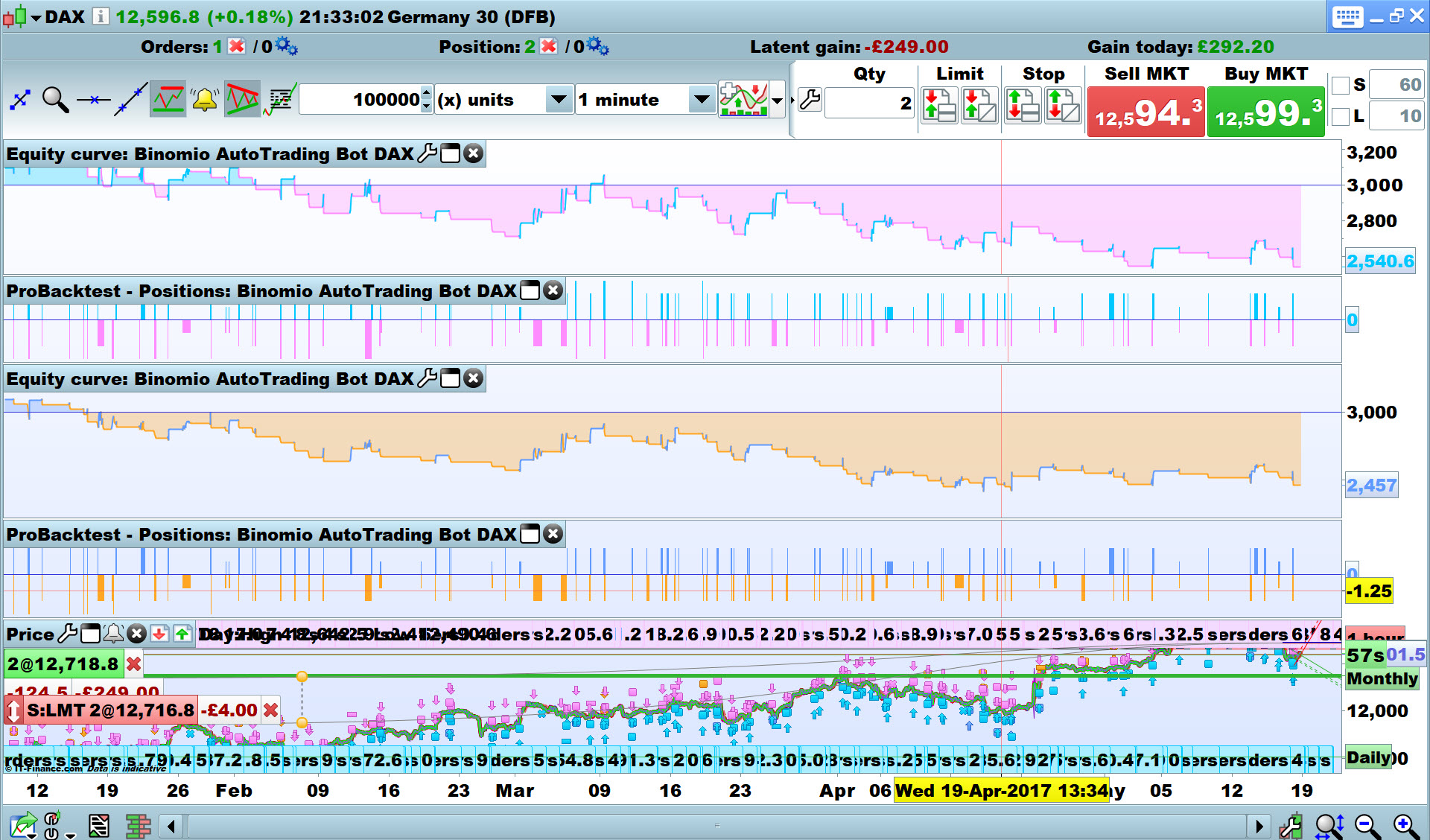Image resolution: width=1430 pixels, height=840 pixels.
Task: Click the price alert bell icon
Action: (204, 100)
